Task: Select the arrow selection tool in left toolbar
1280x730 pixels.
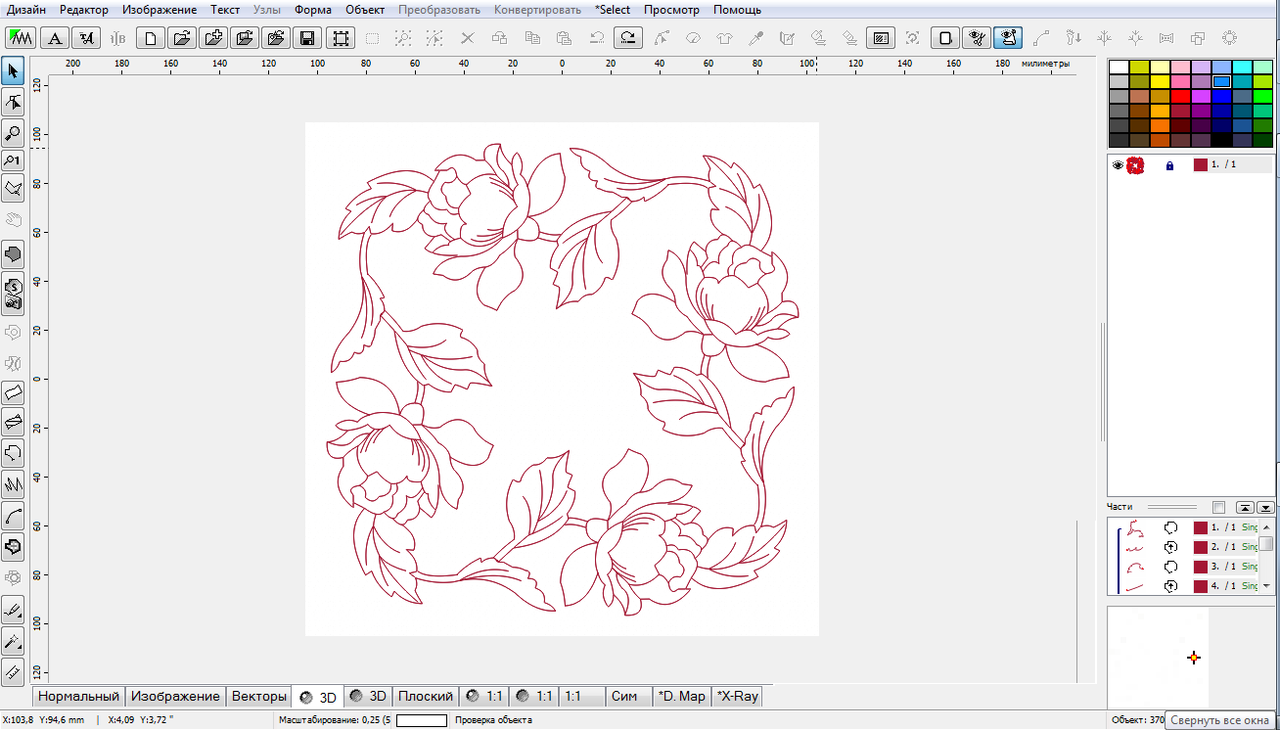Action: pos(13,71)
